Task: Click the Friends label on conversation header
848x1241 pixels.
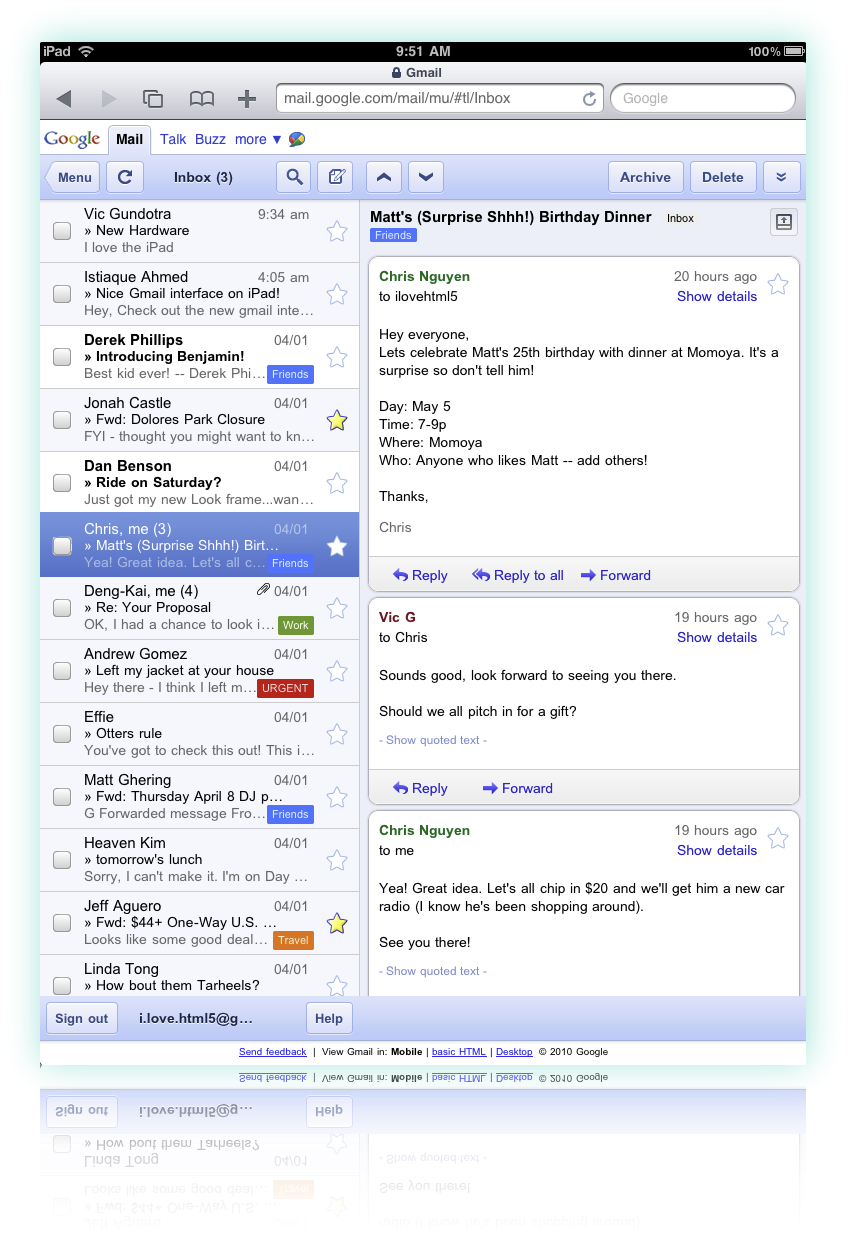Action: (393, 235)
